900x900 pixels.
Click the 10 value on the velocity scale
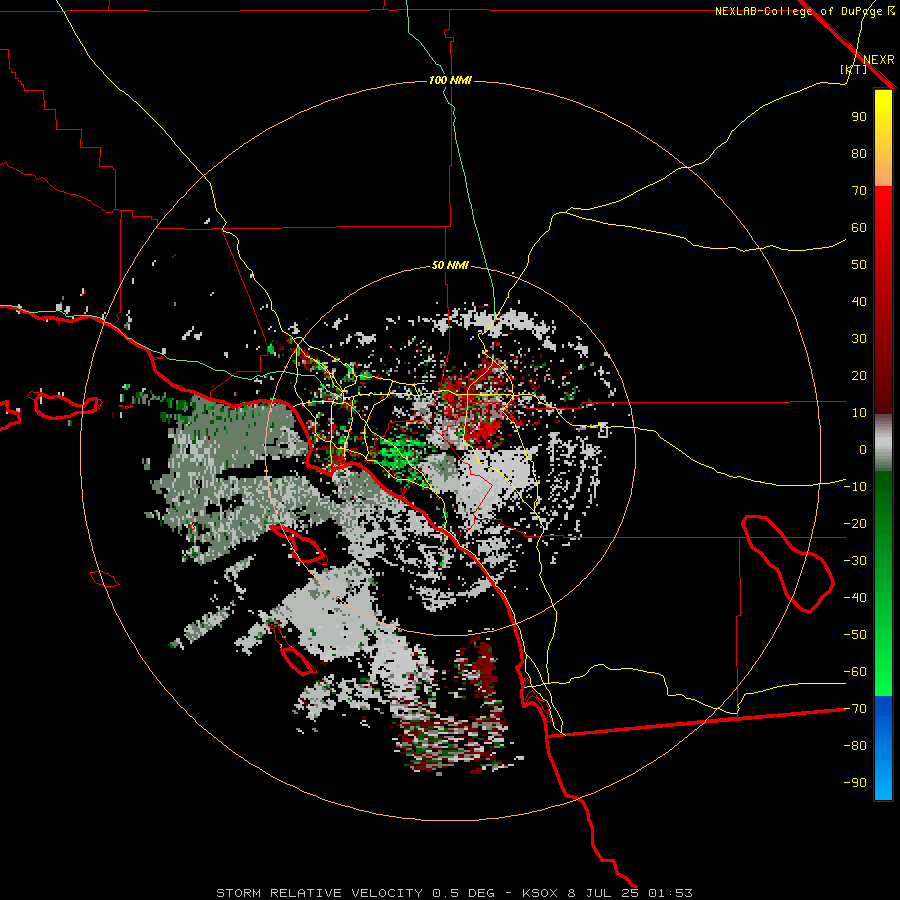click(x=859, y=413)
